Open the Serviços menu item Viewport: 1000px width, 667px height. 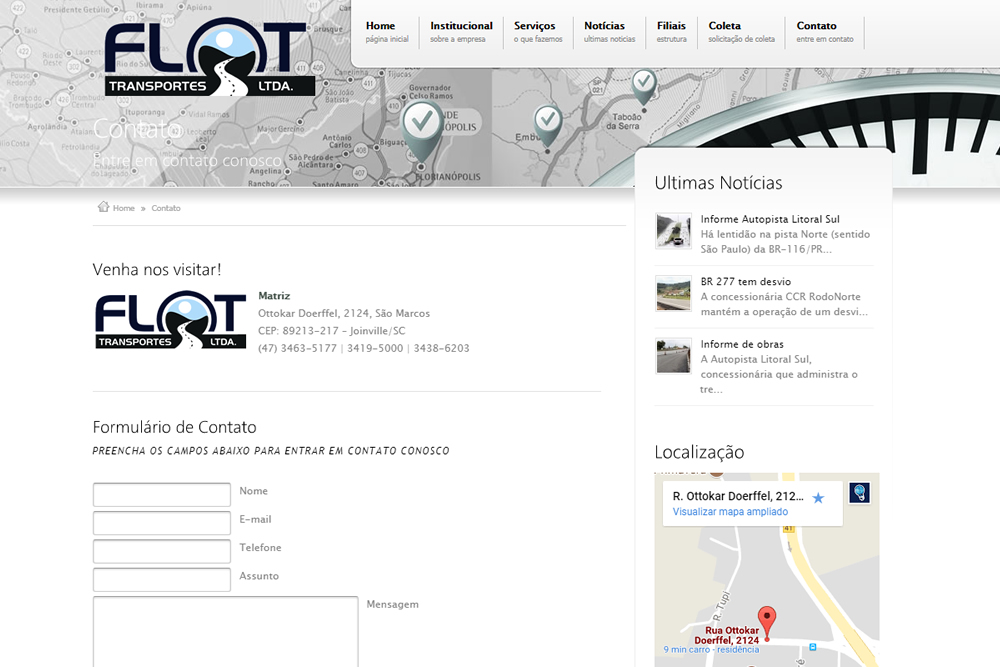pos(538,32)
